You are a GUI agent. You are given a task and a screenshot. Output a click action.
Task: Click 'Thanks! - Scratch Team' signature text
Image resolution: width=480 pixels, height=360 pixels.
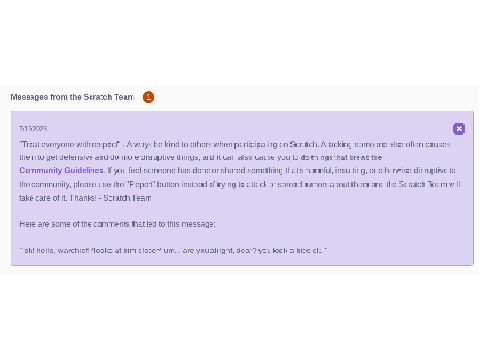[110, 198]
